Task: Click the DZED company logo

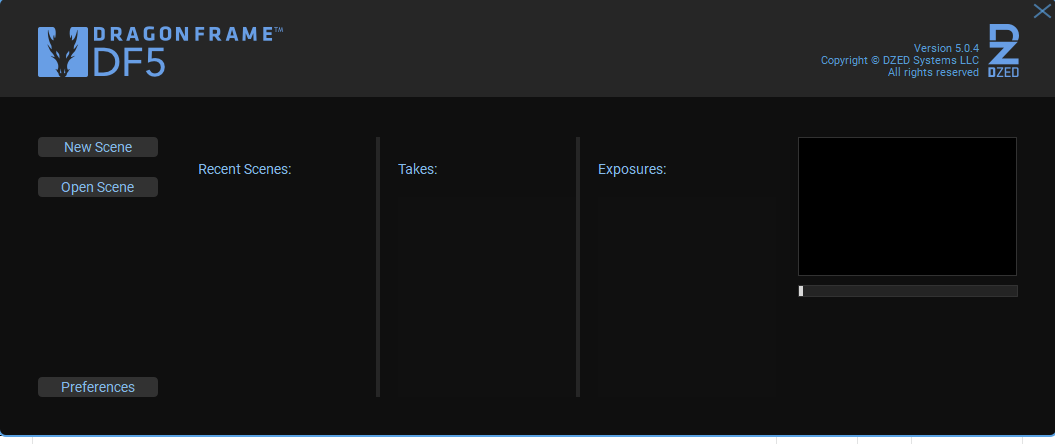Action: click(x=1003, y=51)
